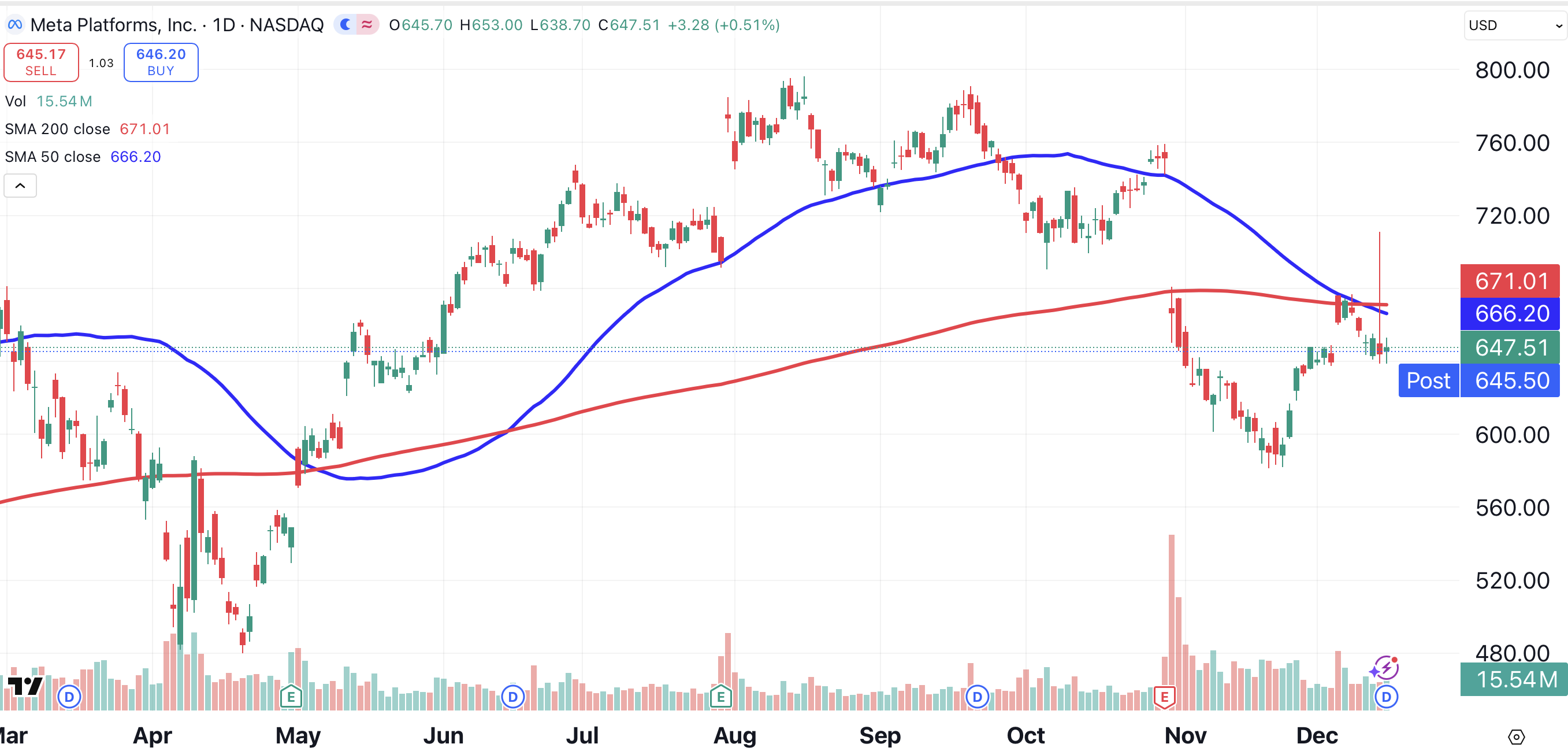Viewport: 1568px width, 755px height.
Task: Click the D dividend marker in September
Action: (x=977, y=697)
